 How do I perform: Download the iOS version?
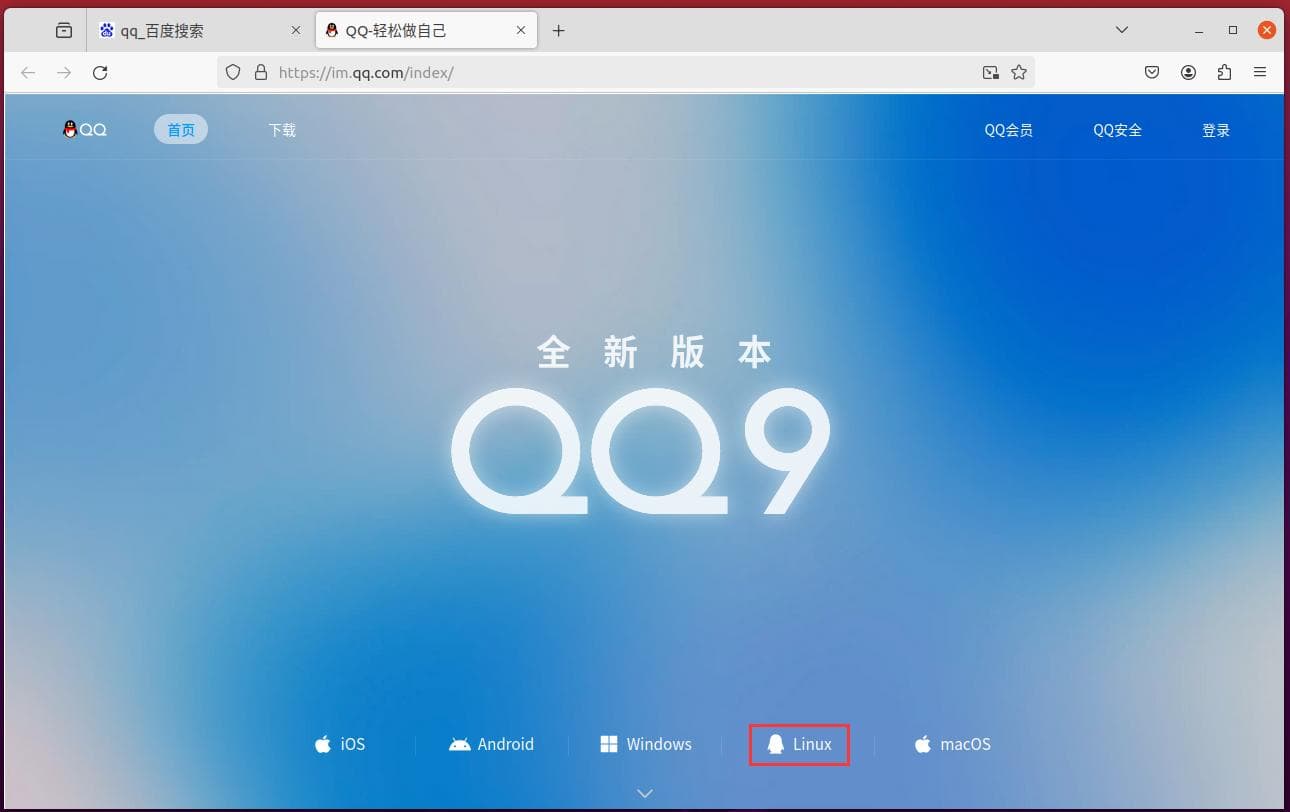coord(340,744)
